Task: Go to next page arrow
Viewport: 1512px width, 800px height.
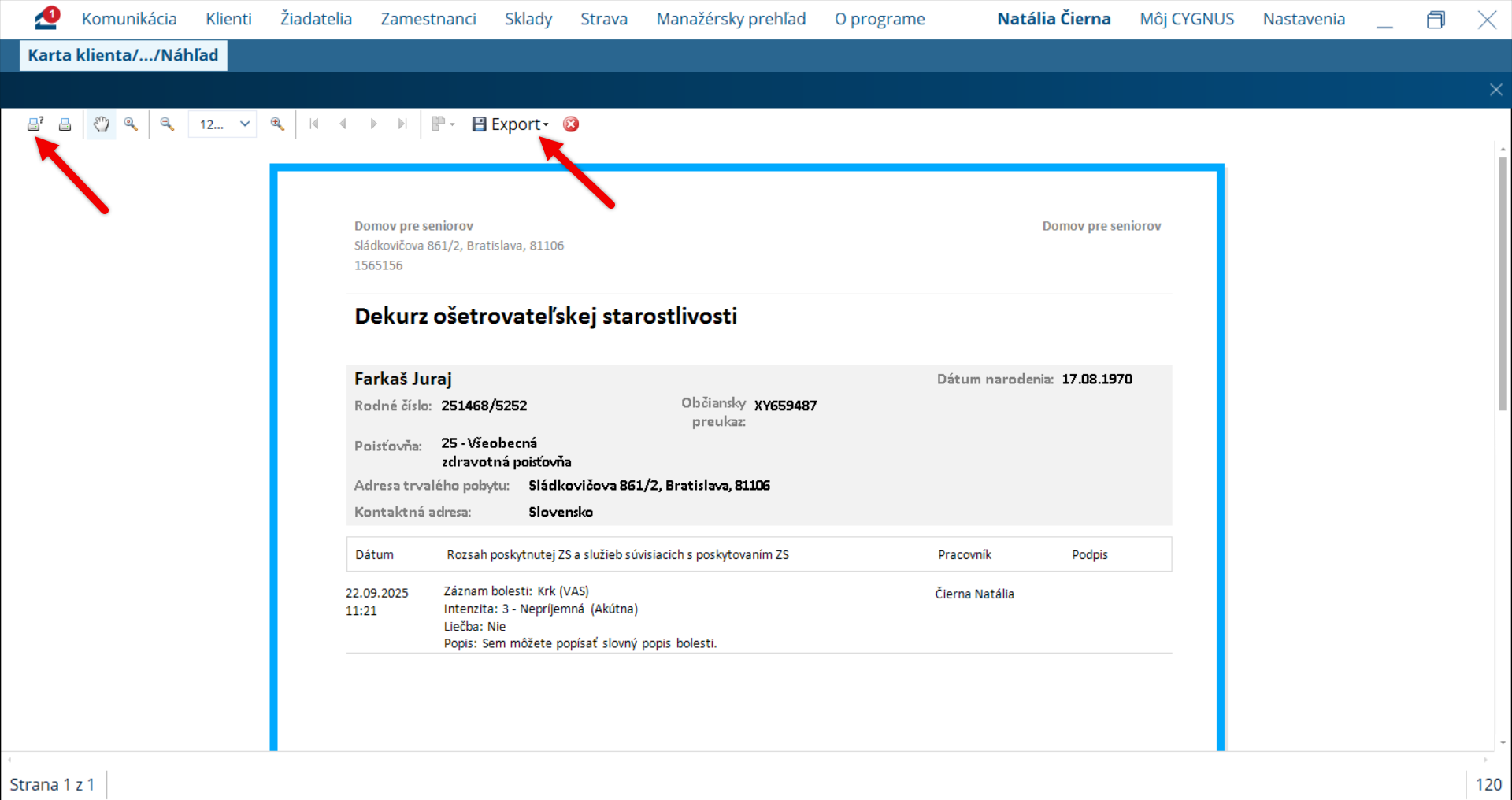Action: [373, 124]
